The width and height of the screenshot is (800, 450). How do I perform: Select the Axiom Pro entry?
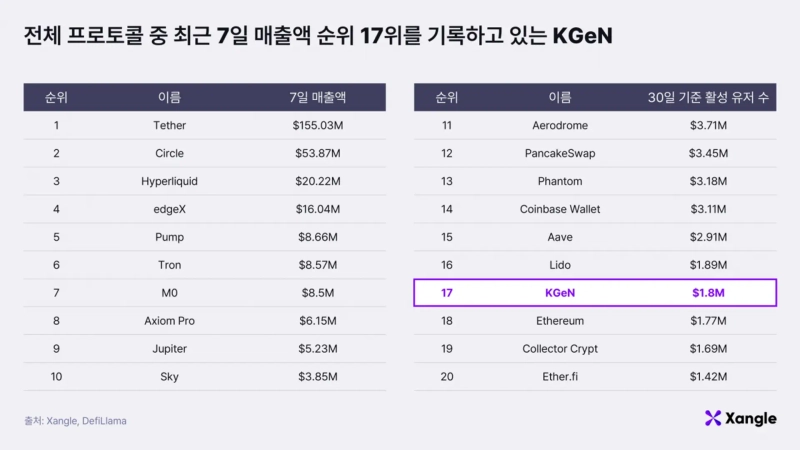click(170, 321)
